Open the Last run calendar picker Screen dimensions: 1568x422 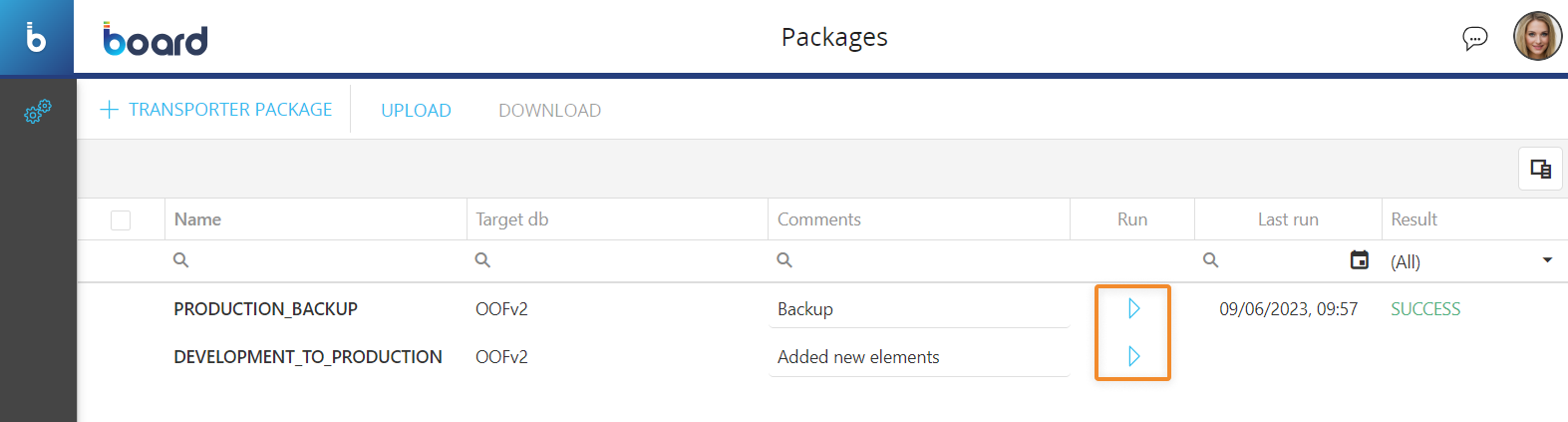[1359, 259]
